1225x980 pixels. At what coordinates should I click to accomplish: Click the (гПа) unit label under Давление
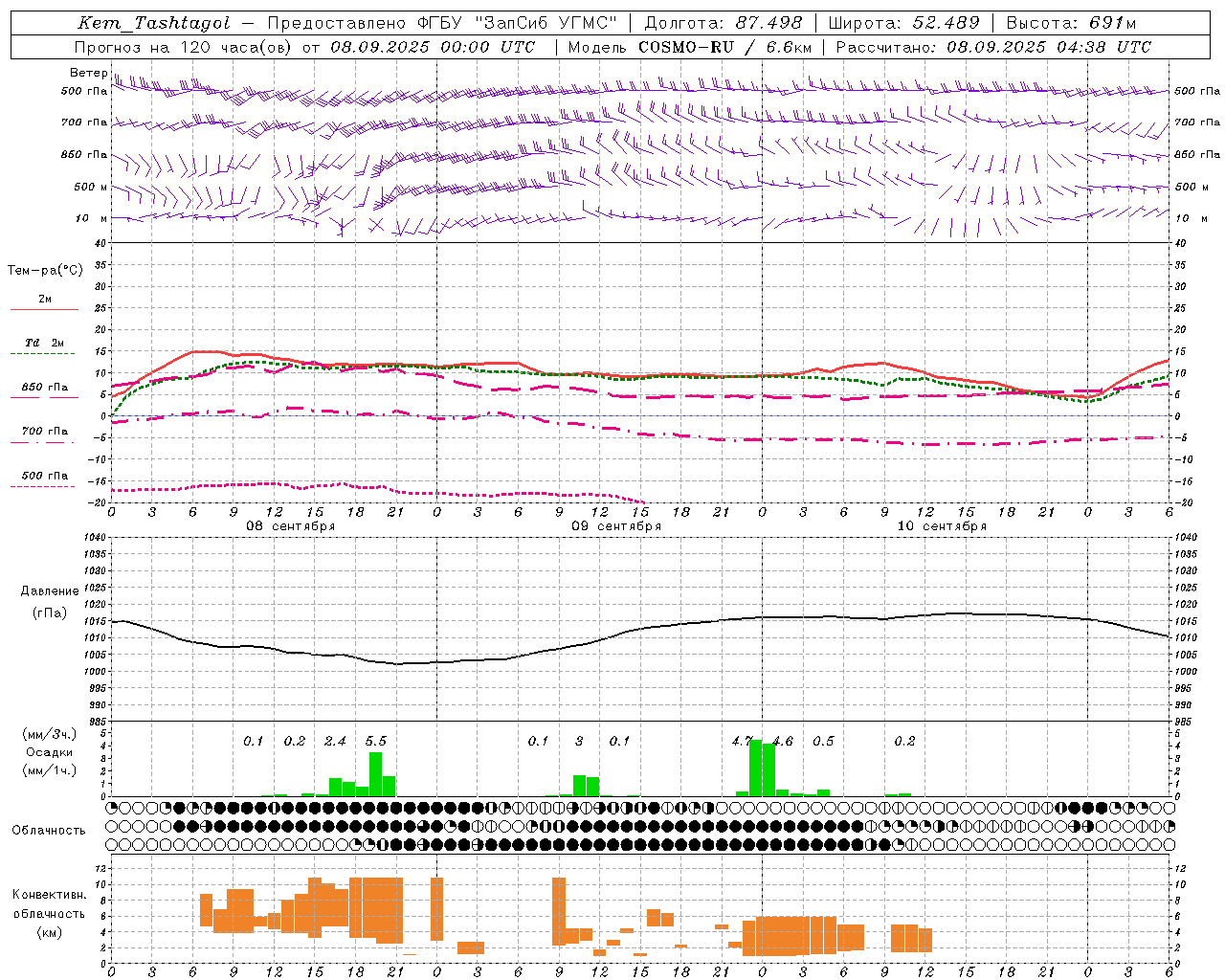click(x=50, y=613)
